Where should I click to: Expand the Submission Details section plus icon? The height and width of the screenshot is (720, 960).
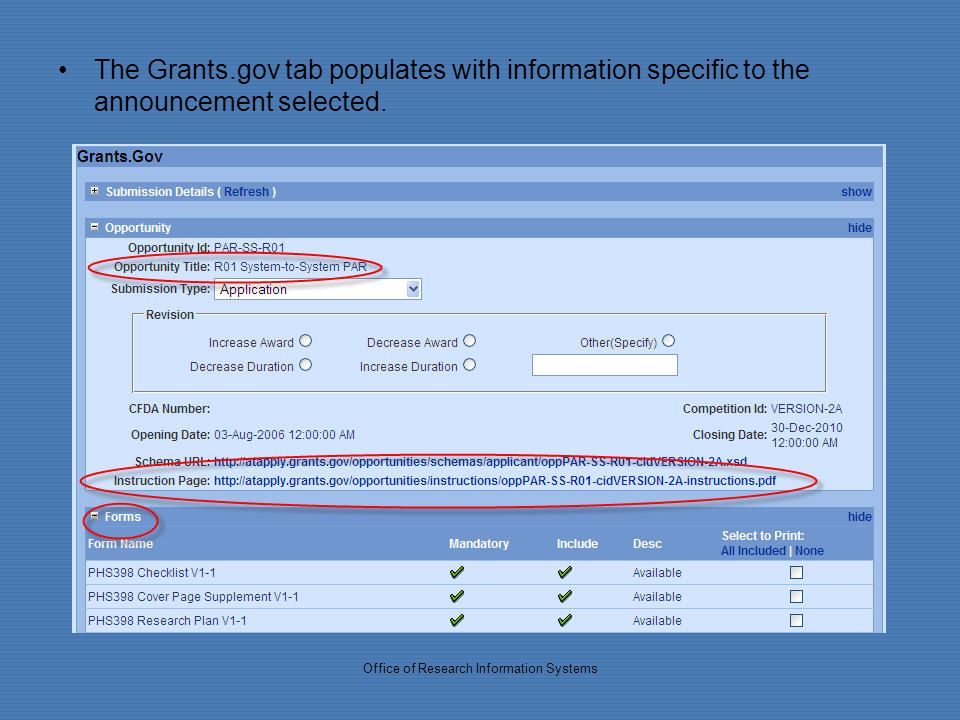tap(94, 191)
